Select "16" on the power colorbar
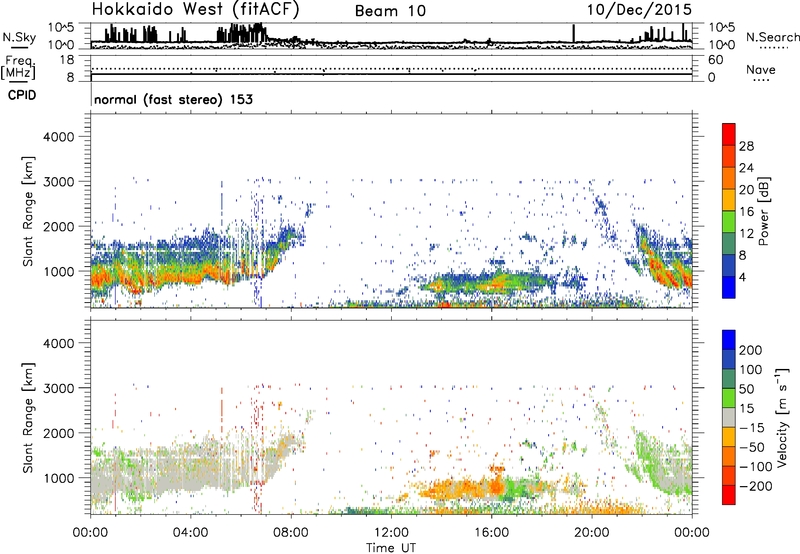The width and height of the screenshot is (800, 554). (x=746, y=212)
